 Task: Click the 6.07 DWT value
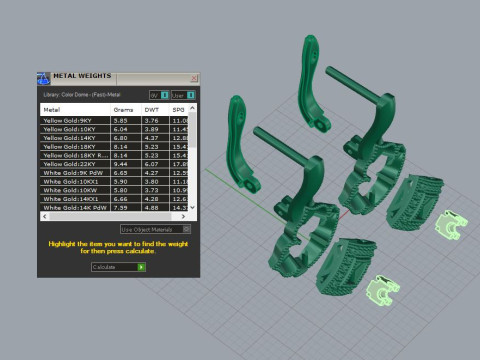[x=151, y=164]
